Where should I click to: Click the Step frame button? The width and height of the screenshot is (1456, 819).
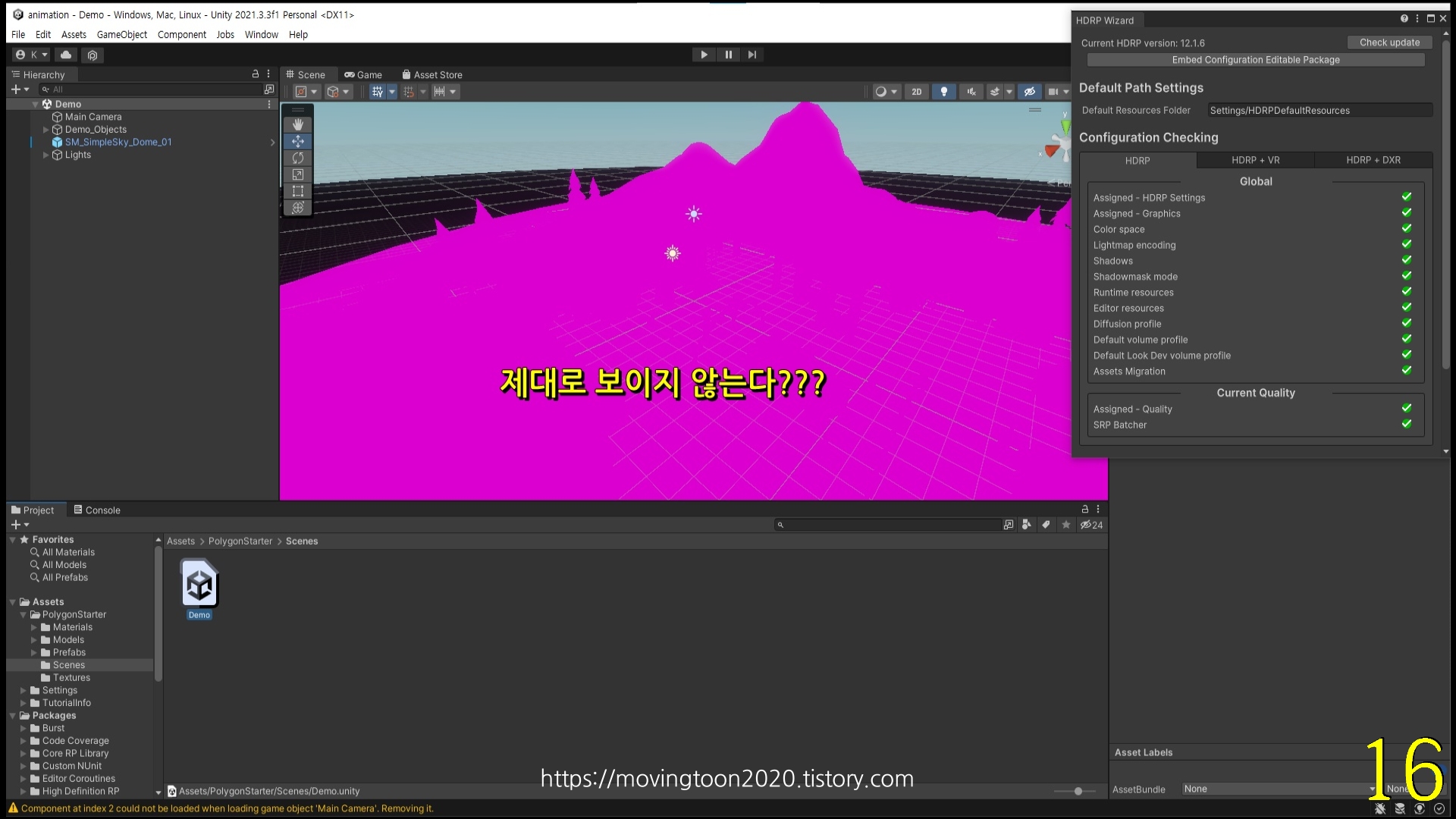pyautogui.click(x=752, y=55)
